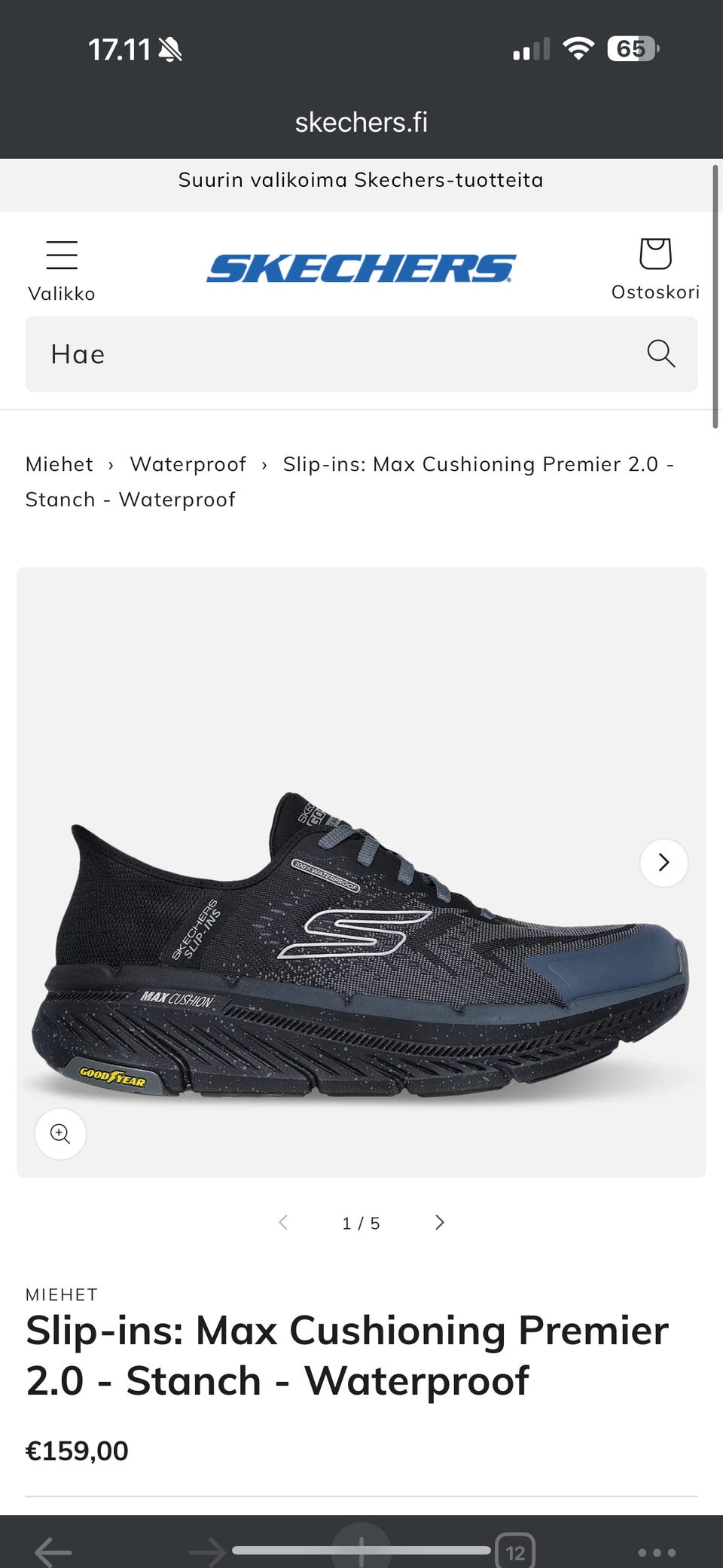The width and height of the screenshot is (723, 1568).
Task: Click the page scrollbar on right edge
Action: (715, 297)
